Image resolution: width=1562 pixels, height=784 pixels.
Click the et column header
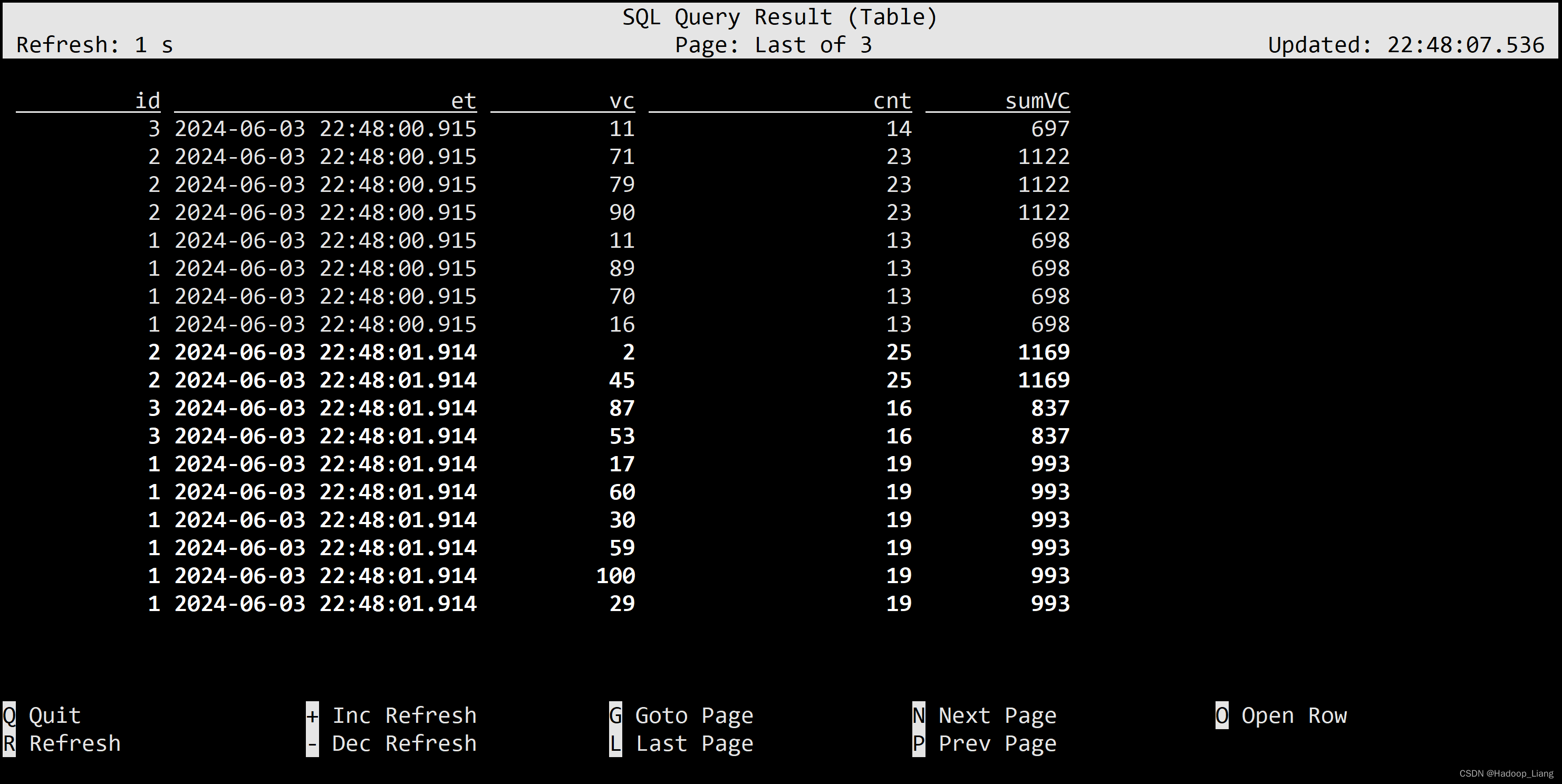pos(464,101)
